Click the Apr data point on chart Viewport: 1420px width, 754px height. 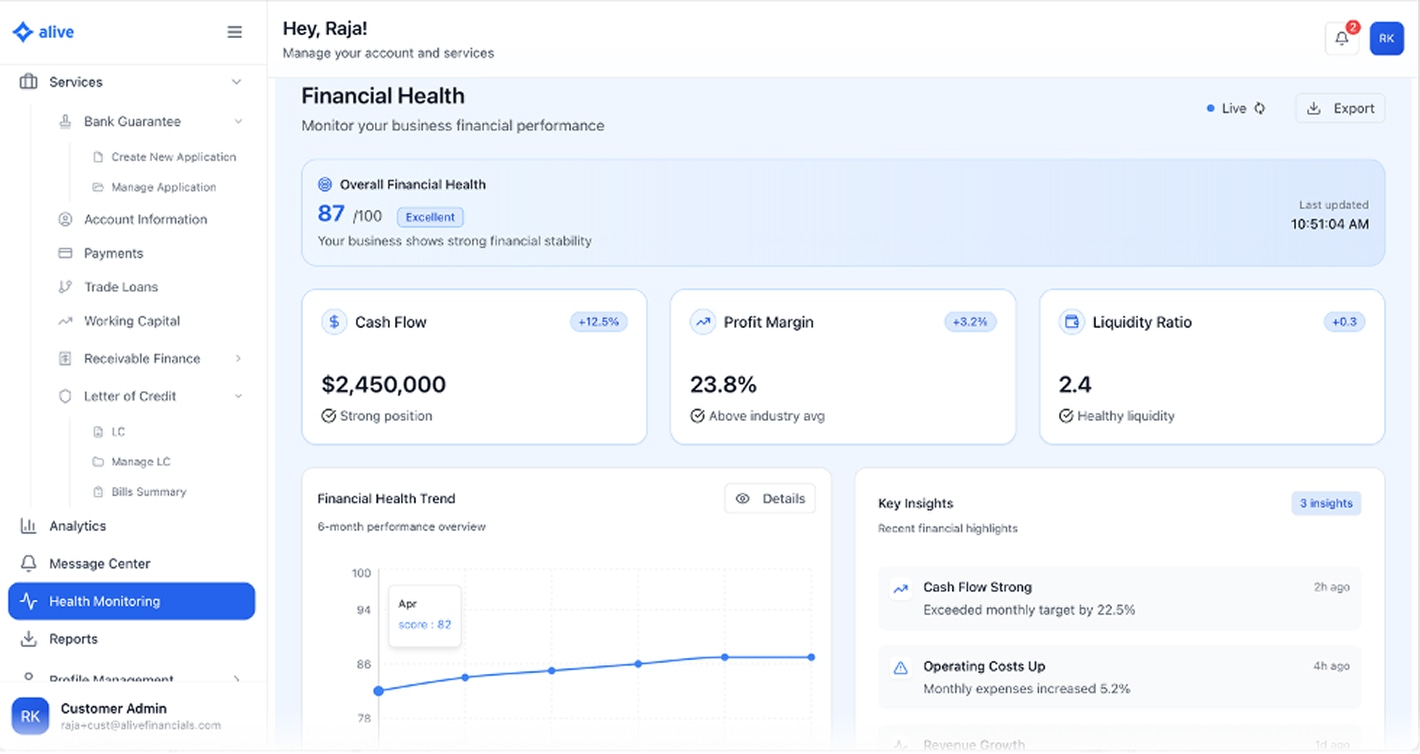coord(379,691)
